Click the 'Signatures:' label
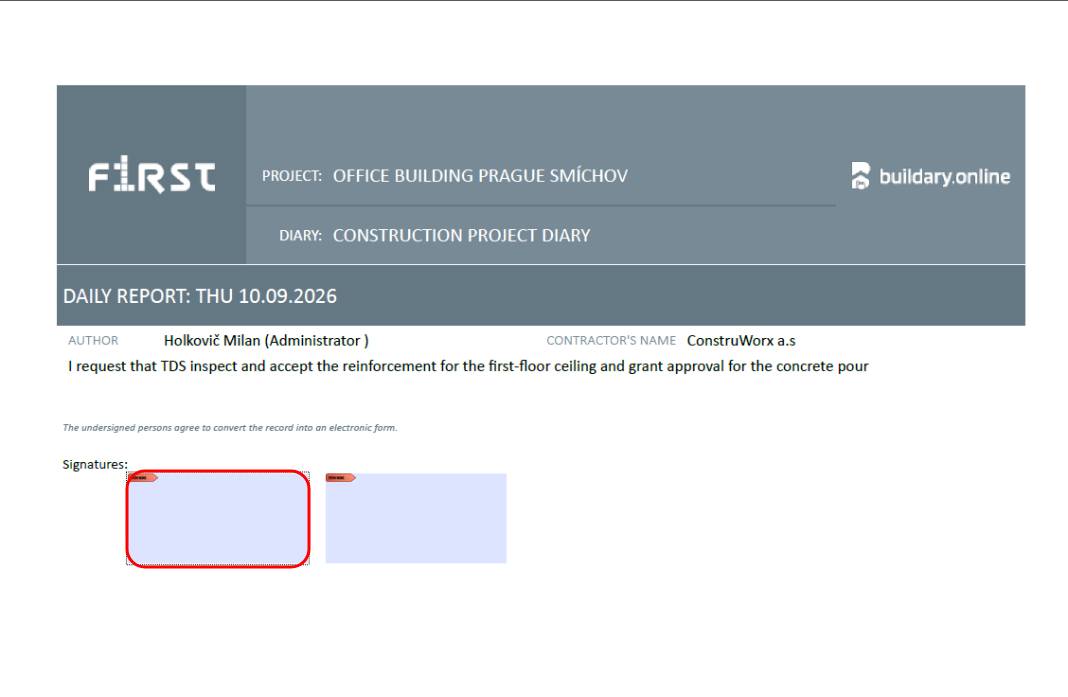 [95, 464]
